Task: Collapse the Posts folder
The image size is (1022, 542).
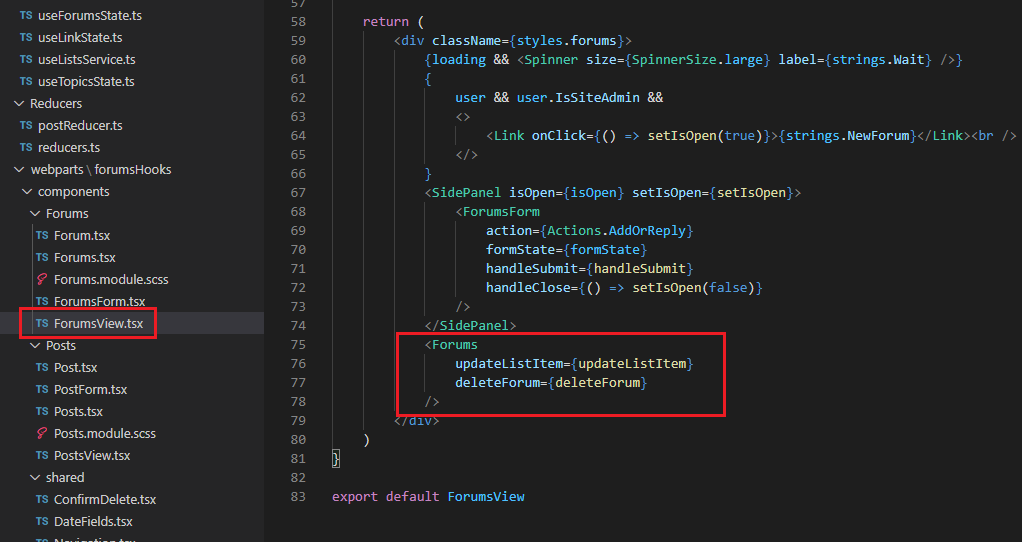Action: tap(35, 346)
